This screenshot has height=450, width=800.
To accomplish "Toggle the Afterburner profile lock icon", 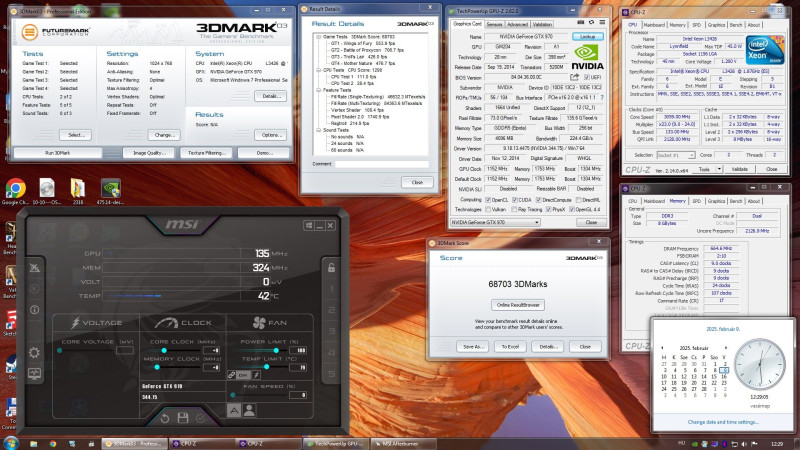I will point(331,267).
